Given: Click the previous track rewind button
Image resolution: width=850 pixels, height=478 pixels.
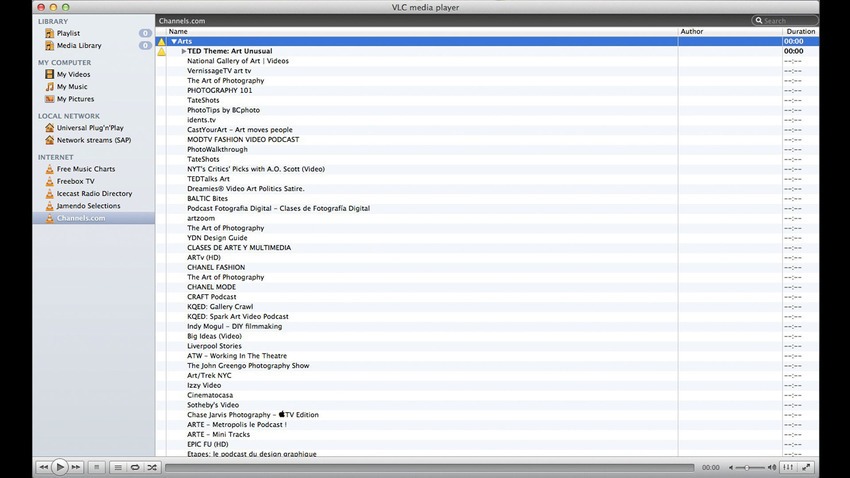Looking at the screenshot, I should point(44,467).
